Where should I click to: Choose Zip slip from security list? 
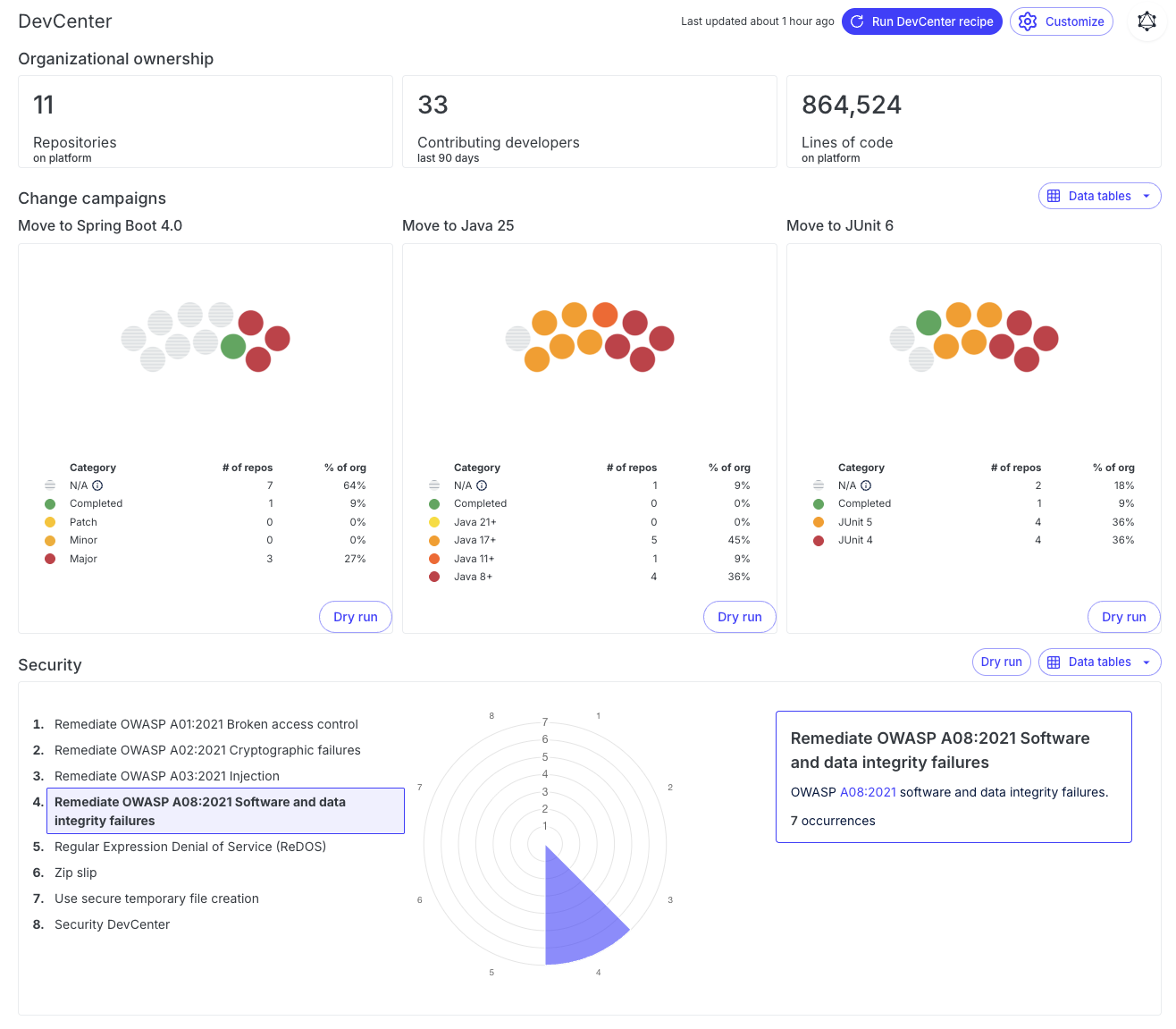75,873
